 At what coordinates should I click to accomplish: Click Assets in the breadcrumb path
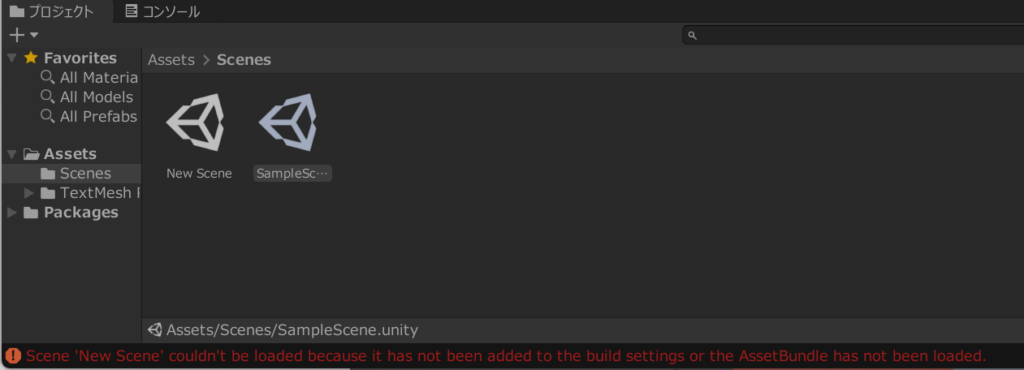pyautogui.click(x=171, y=60)
